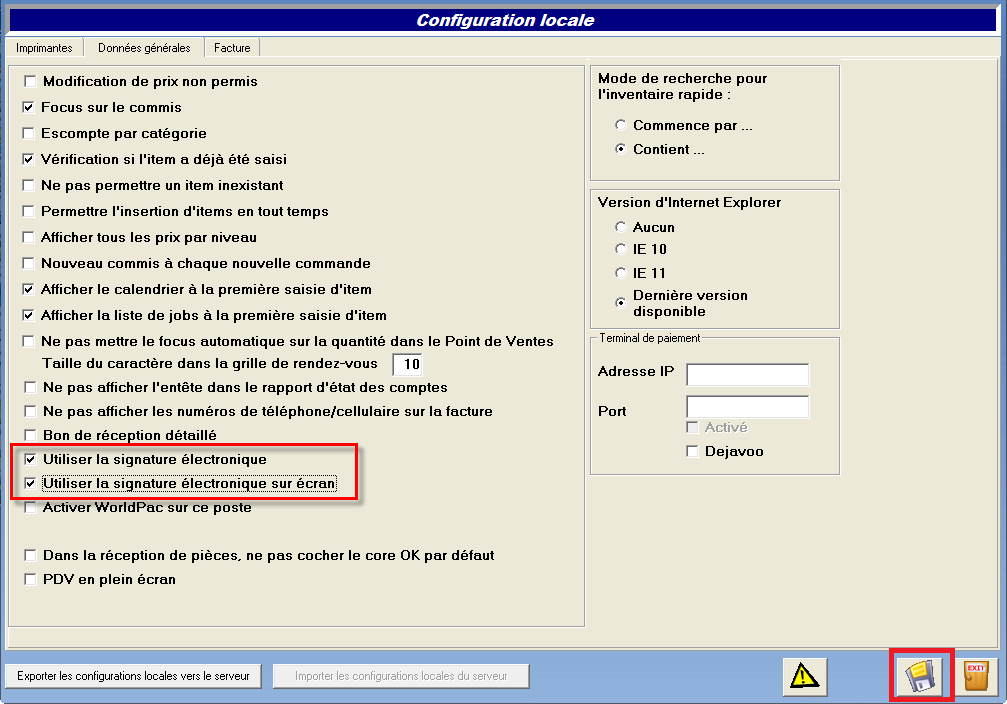
Task: Click the rendez-vous grid font size field
Action: tap(407, 364)
